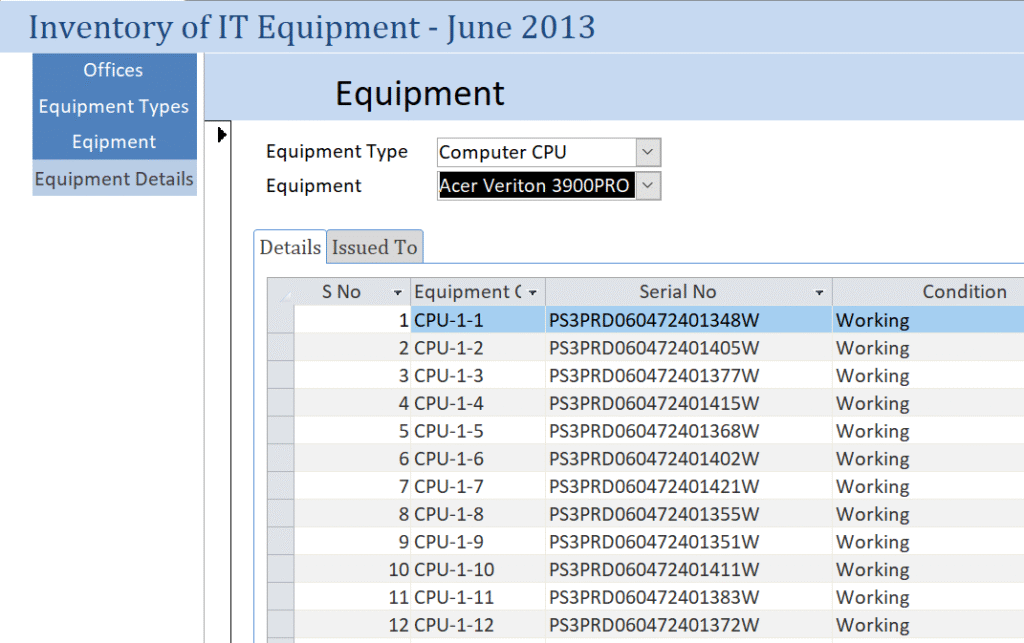Select the Details tab

click(x=290, y=247)
